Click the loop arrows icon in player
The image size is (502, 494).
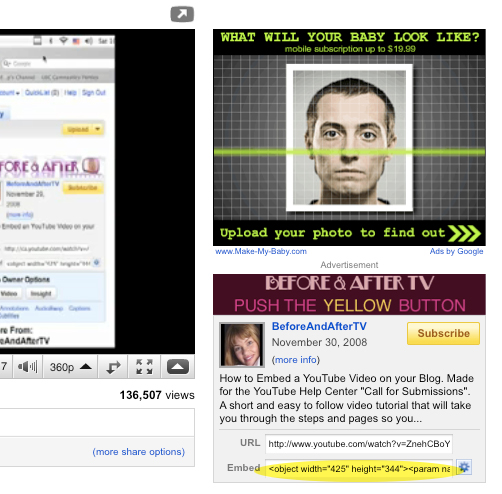[x=113, y=367]
